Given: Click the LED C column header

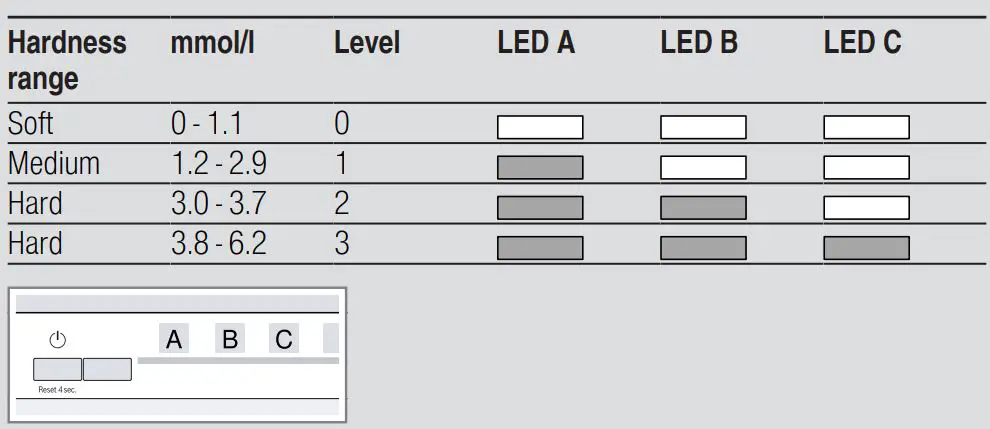Looking at the screenshot, I should [862, 43].
